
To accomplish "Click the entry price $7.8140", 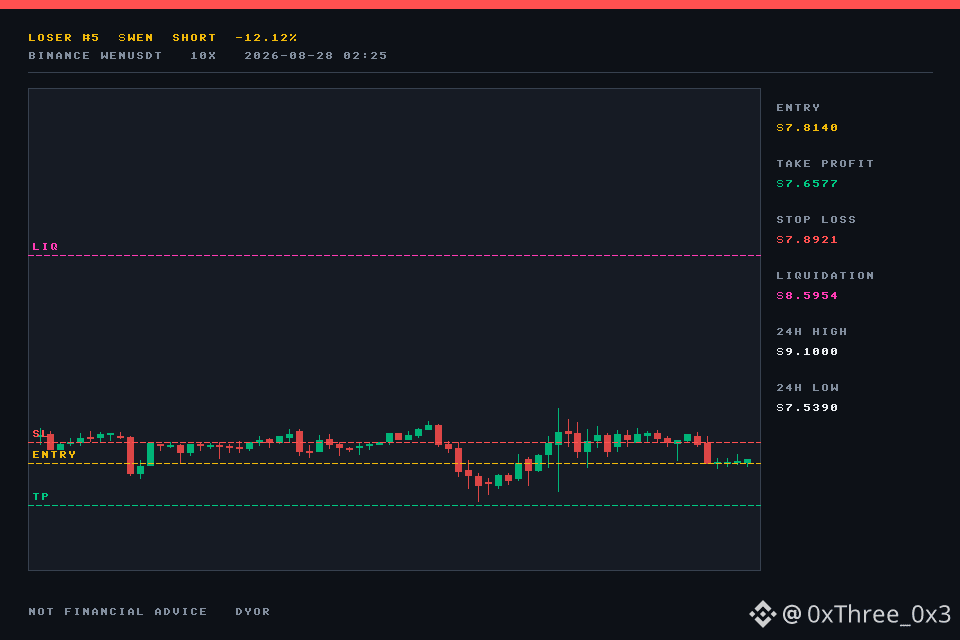I will [807, 127].
